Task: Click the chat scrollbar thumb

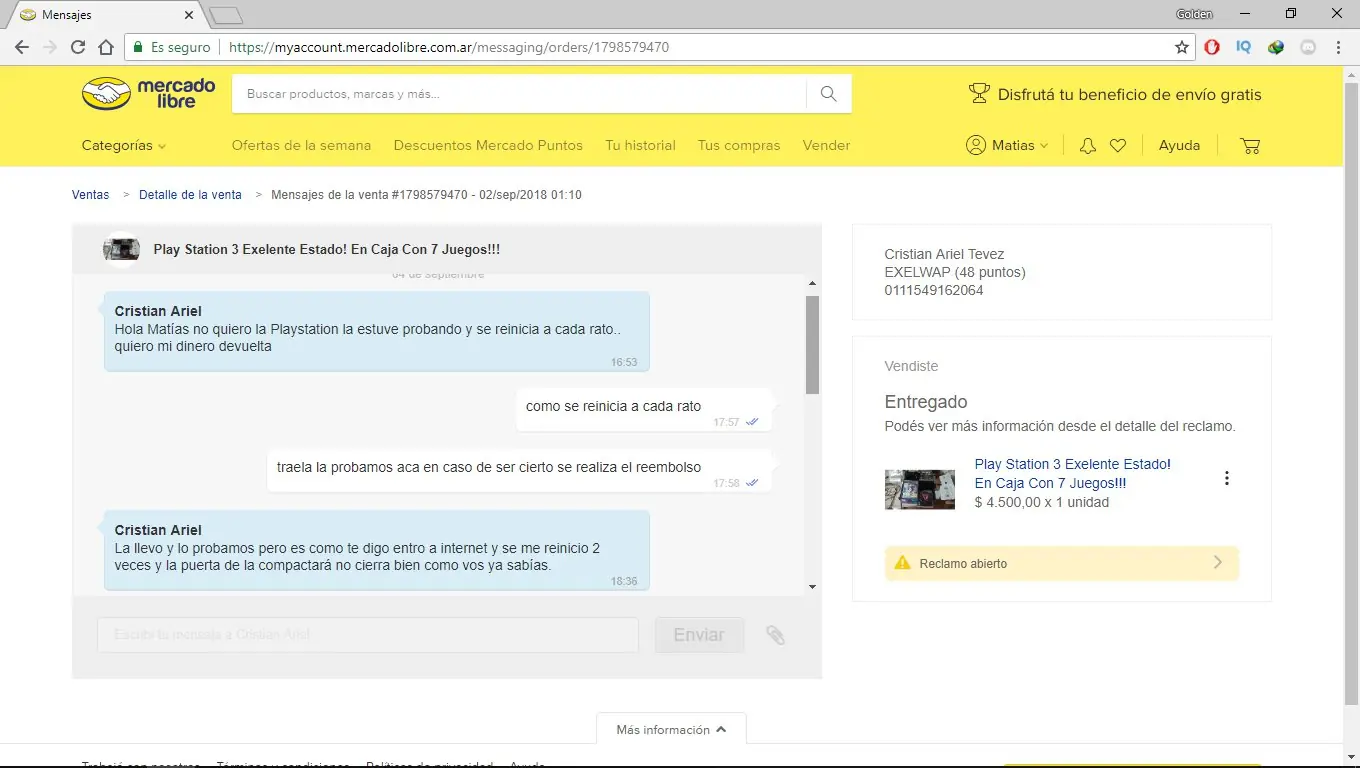Action: click(812, 345)
